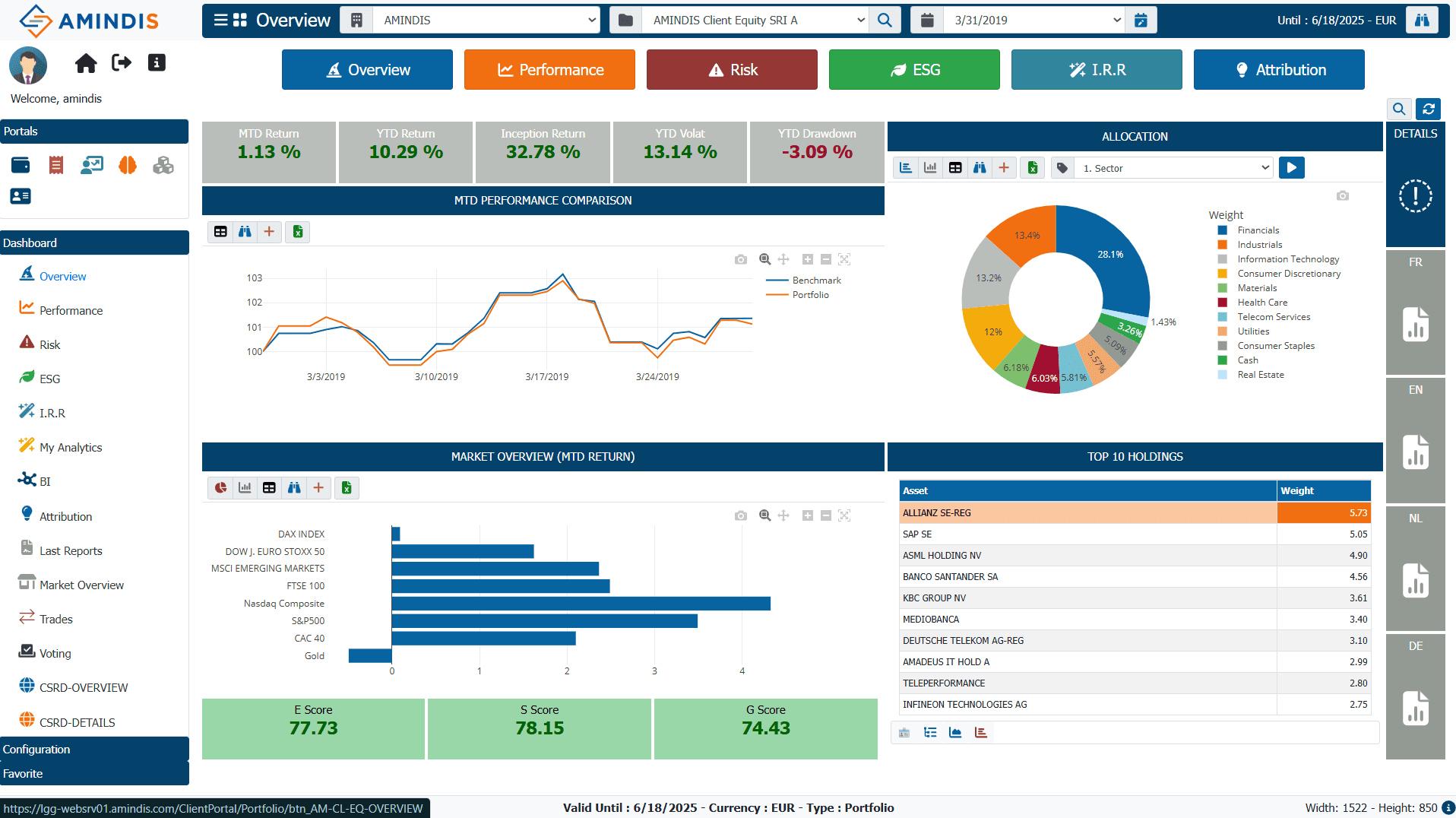Click the camera snapshot icon in Allocation

click(x=1343, y=196)
